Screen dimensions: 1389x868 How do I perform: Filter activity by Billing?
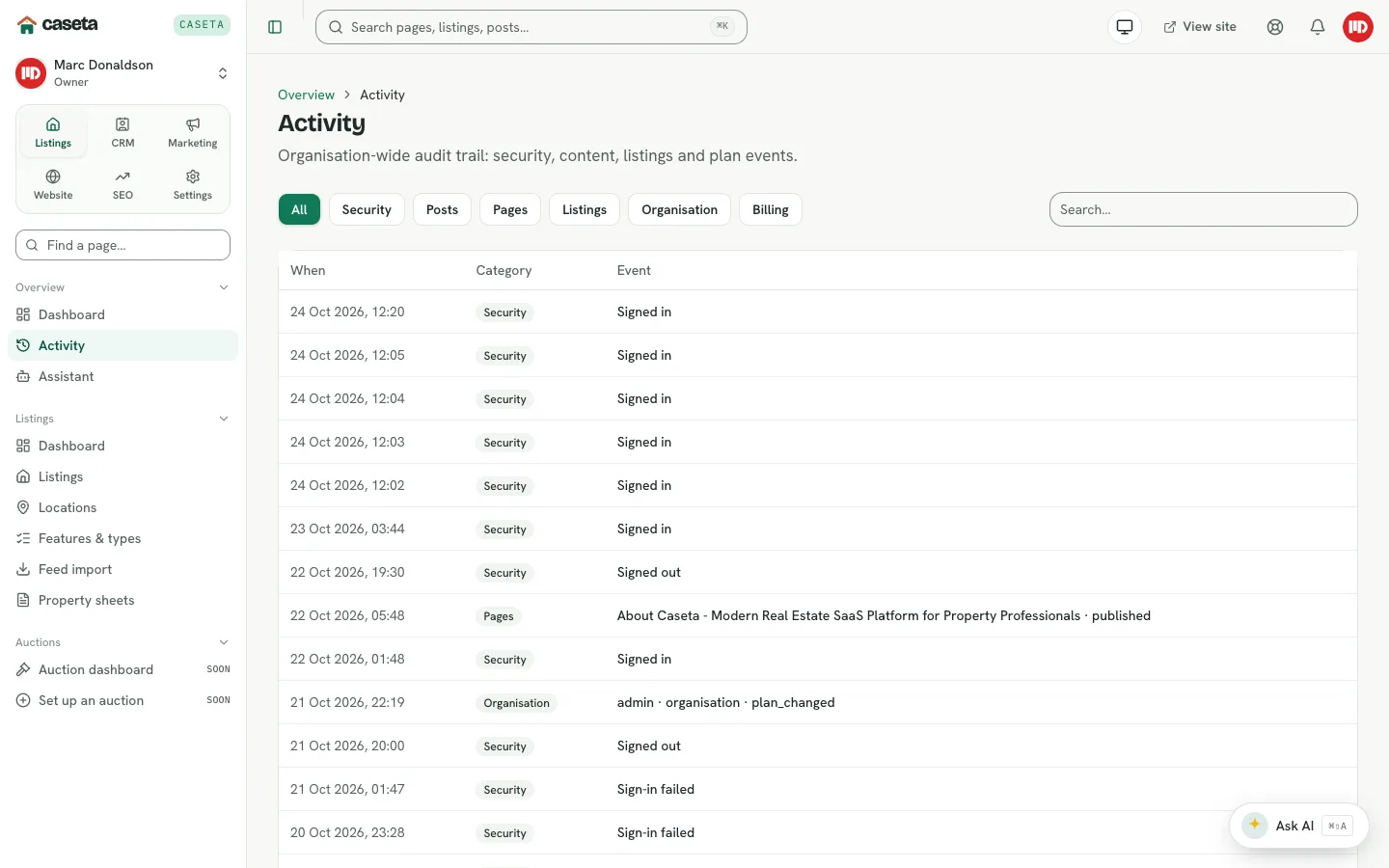click(771, 209)
